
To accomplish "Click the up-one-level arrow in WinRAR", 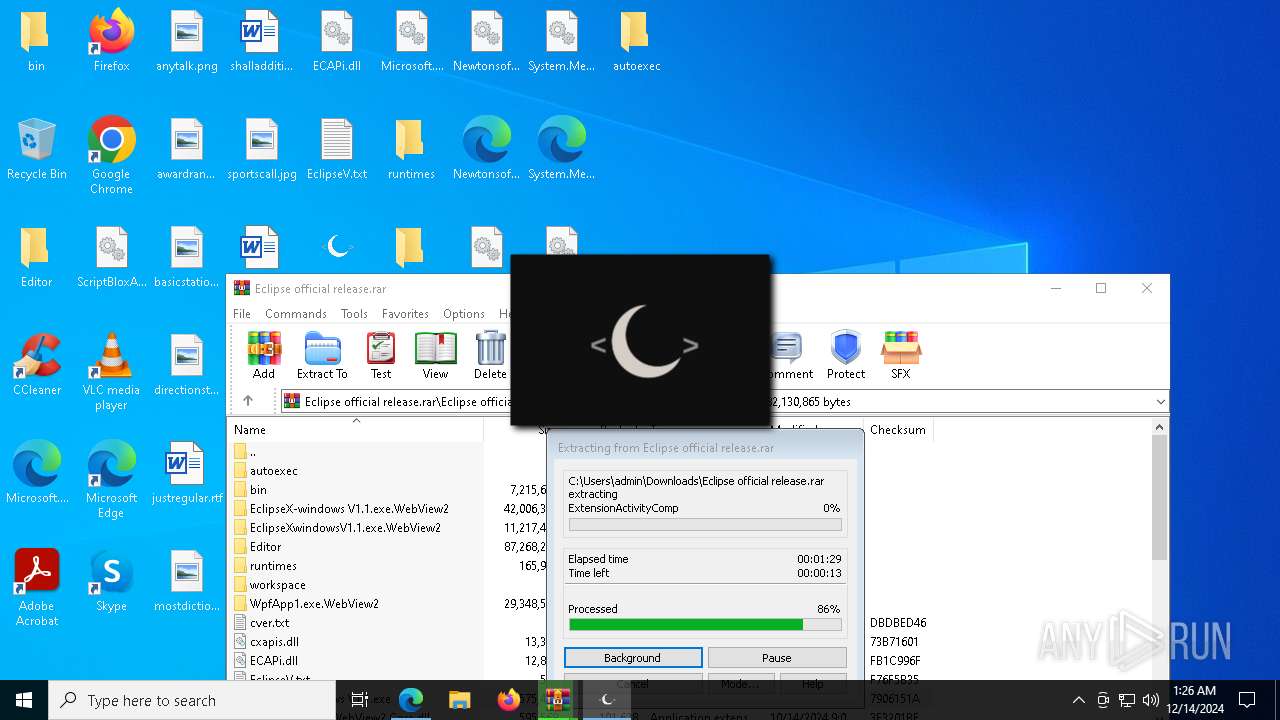I will (248, 401).
